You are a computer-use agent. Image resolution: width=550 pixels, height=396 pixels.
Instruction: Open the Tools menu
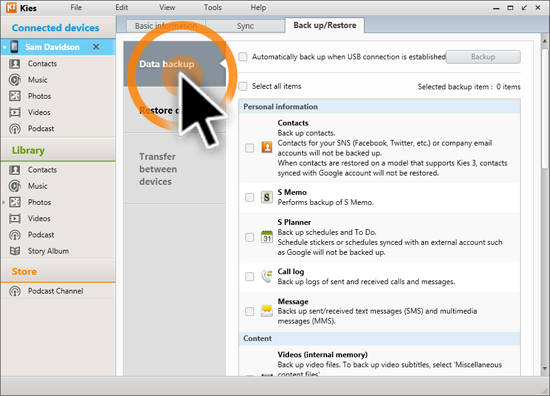[213, 7]
